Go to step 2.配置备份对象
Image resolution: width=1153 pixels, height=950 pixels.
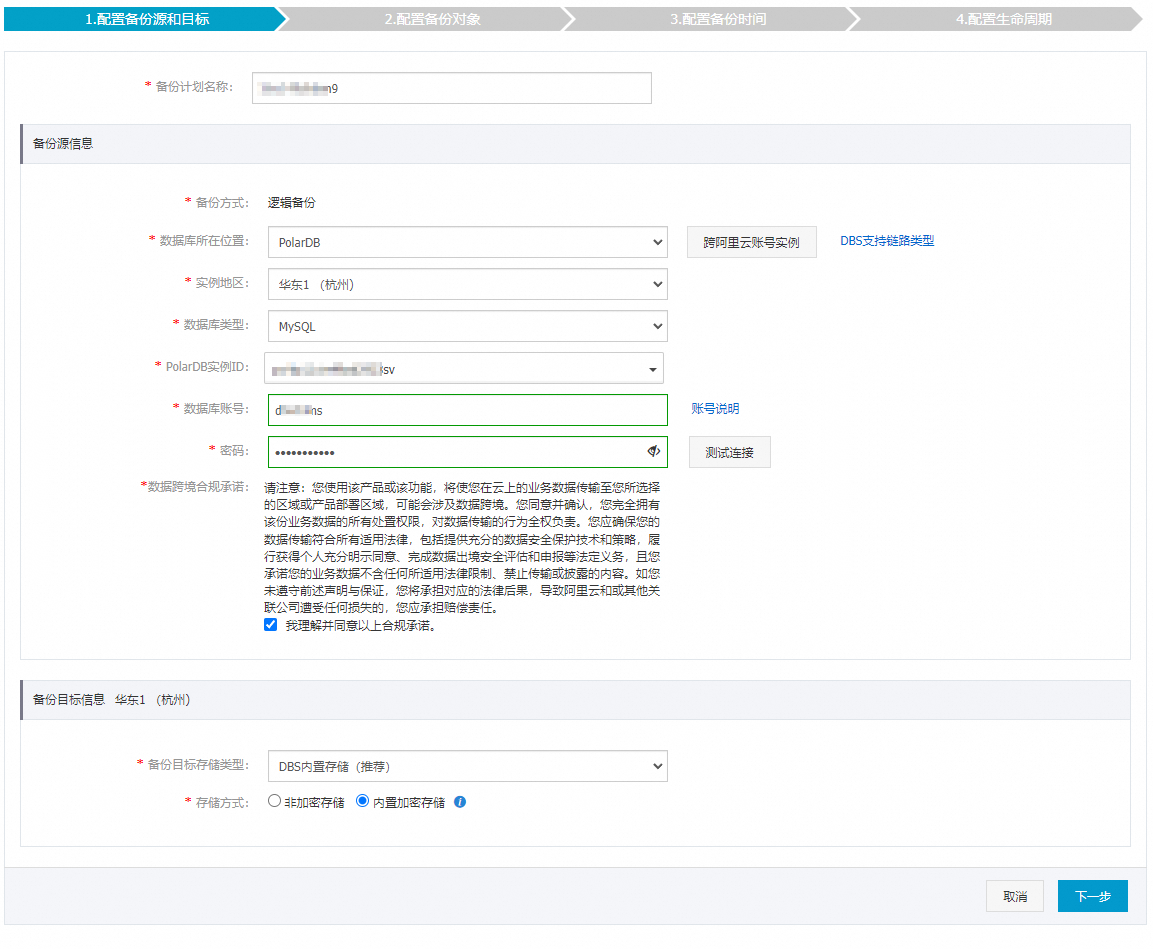[x=432, y=19]
